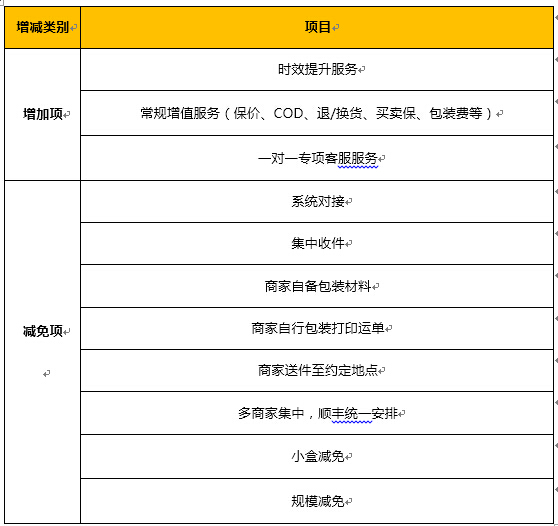Click the 多商家集中，顺丰统一安排 cell
Screen dimensions: 558x526
[317, 413]
